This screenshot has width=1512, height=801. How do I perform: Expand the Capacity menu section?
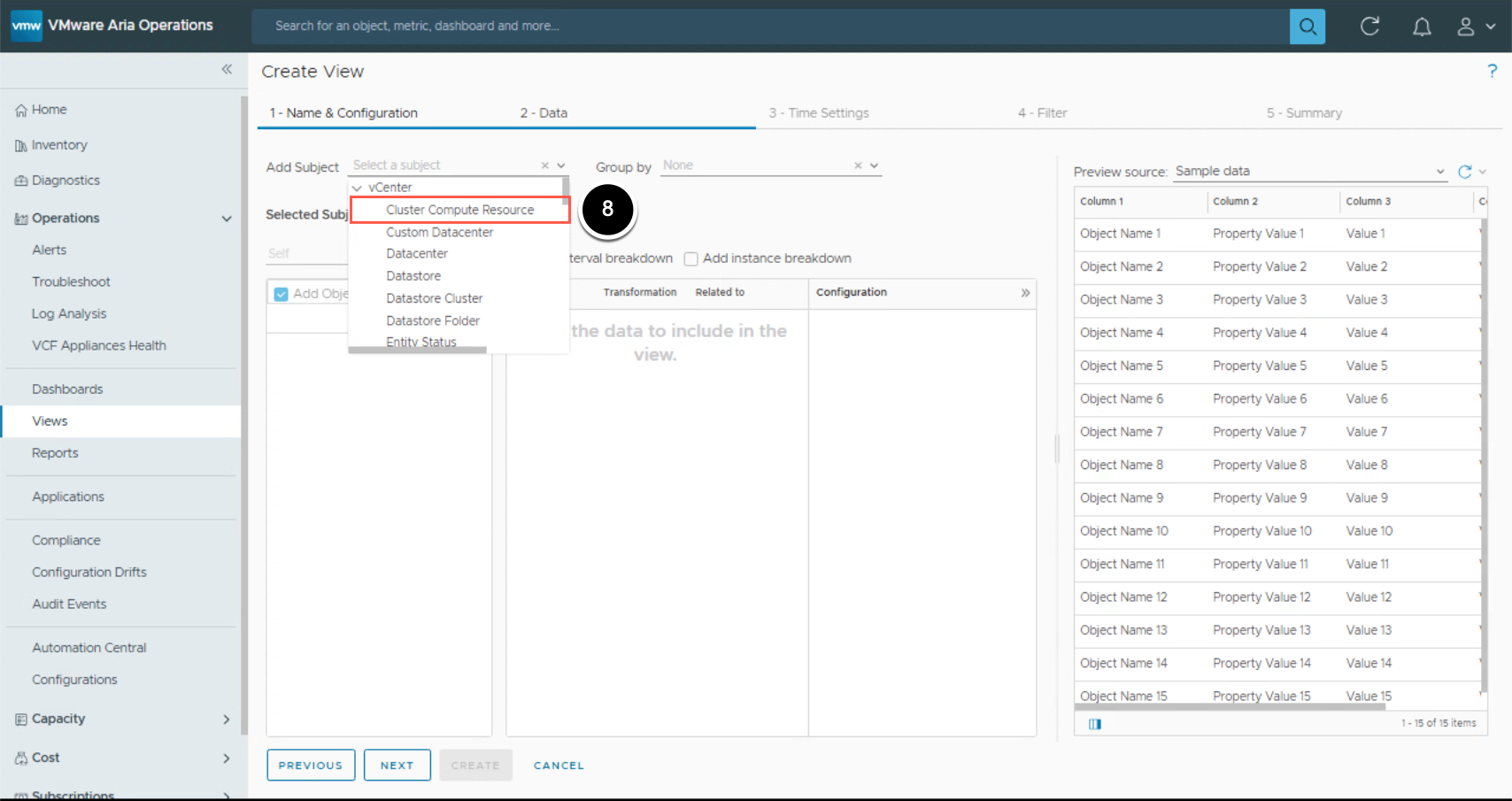click(226, 720)
